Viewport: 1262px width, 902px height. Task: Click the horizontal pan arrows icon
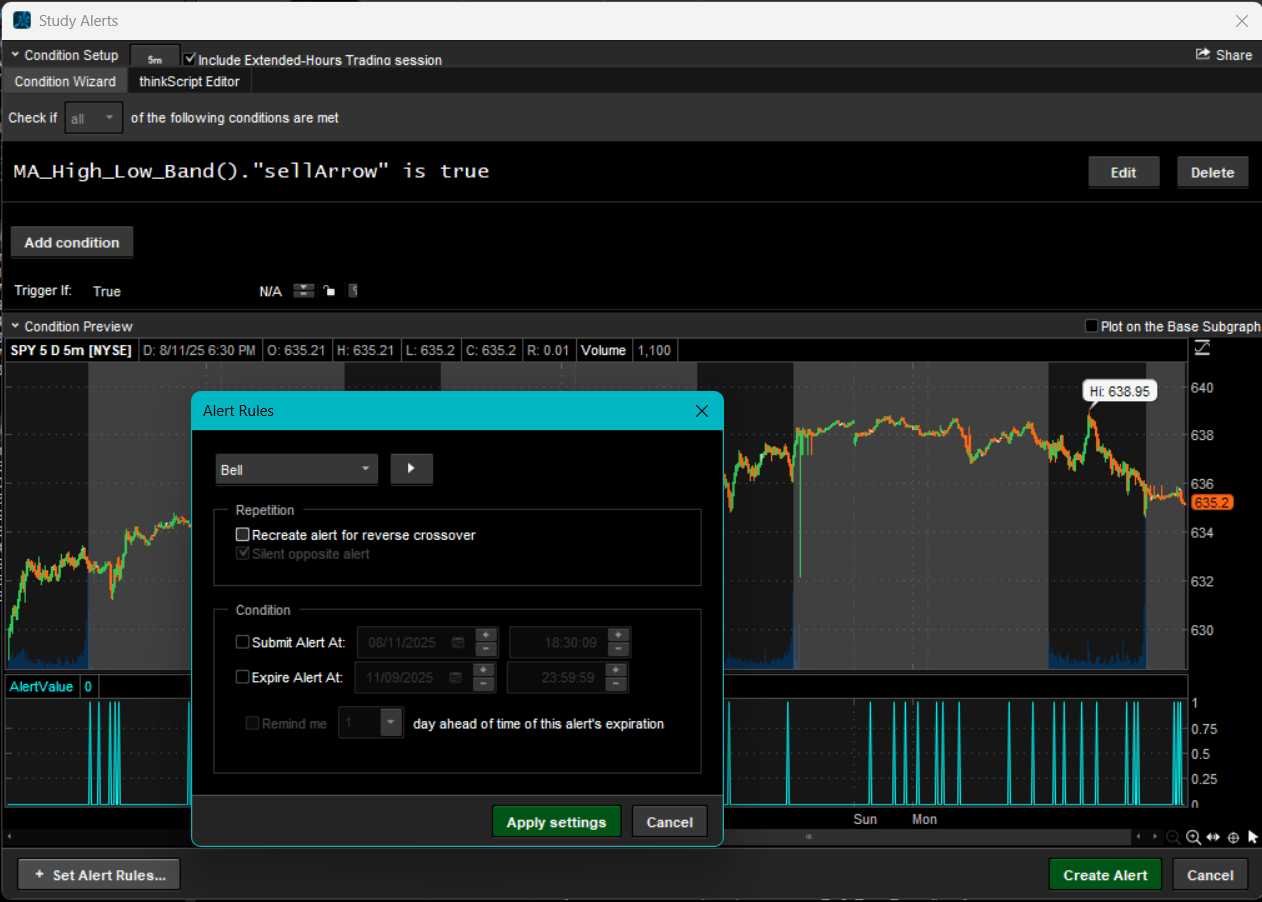coord(1213,837)
